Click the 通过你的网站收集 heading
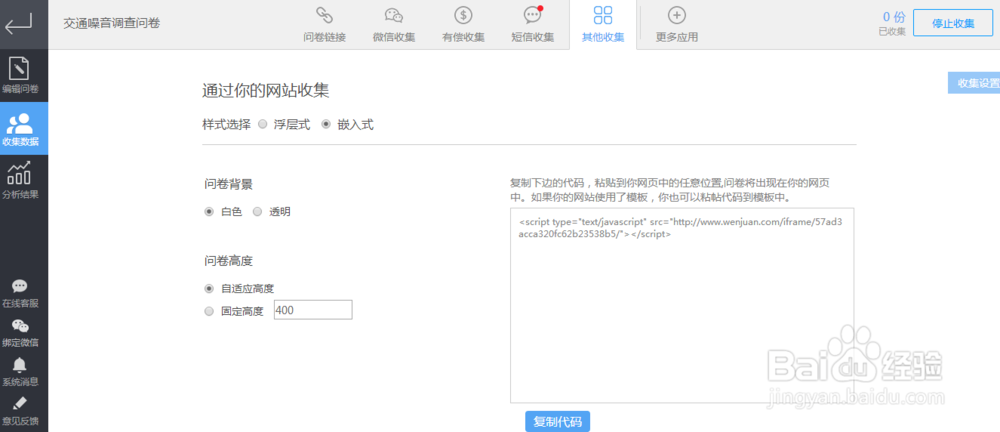 point(265,90)
